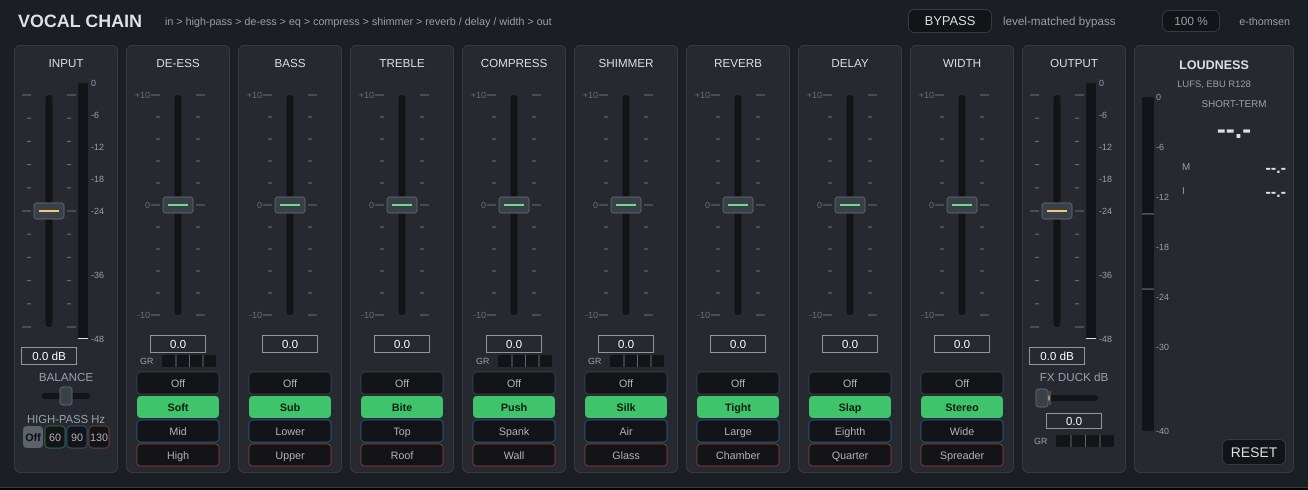Image resolution: width=1308 pixels, height=490 pixels.
Task: Click the DELAY fader handle
Action: tap(850, 205)
